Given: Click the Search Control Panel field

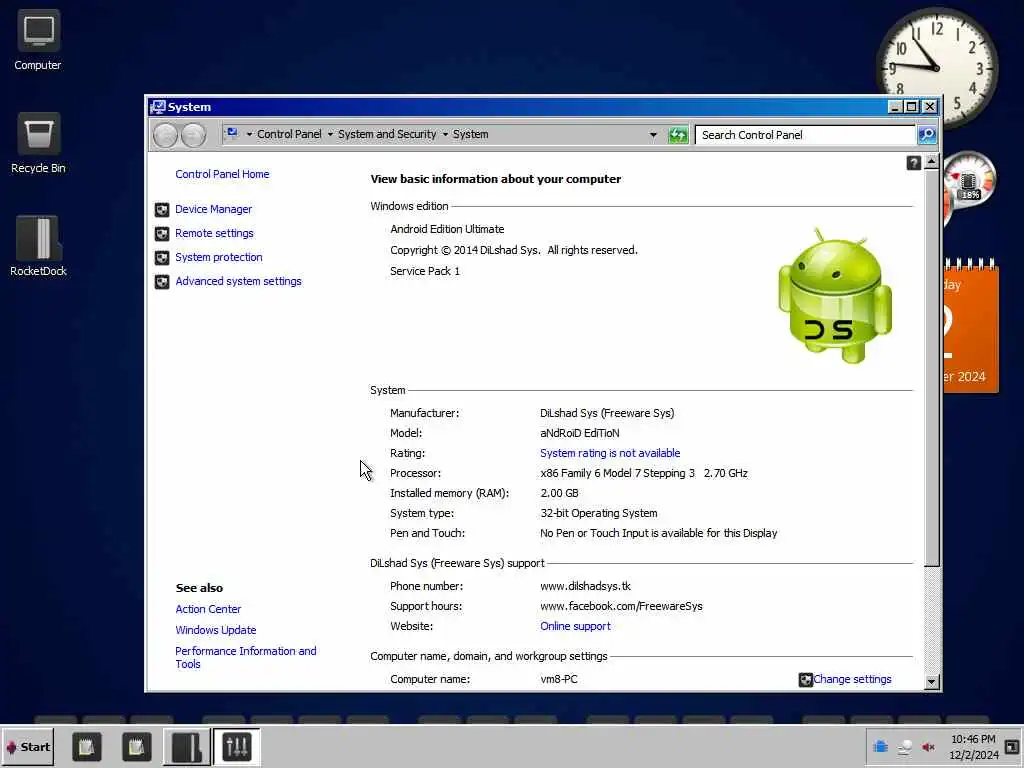Looking at the screenshot, I should [806, 135].
